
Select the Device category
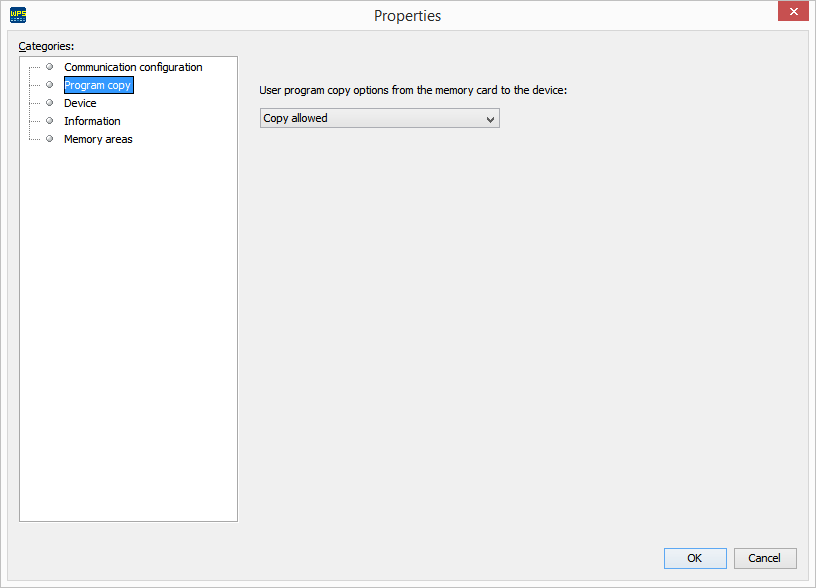pyautogui.click(x=80, y=102)
